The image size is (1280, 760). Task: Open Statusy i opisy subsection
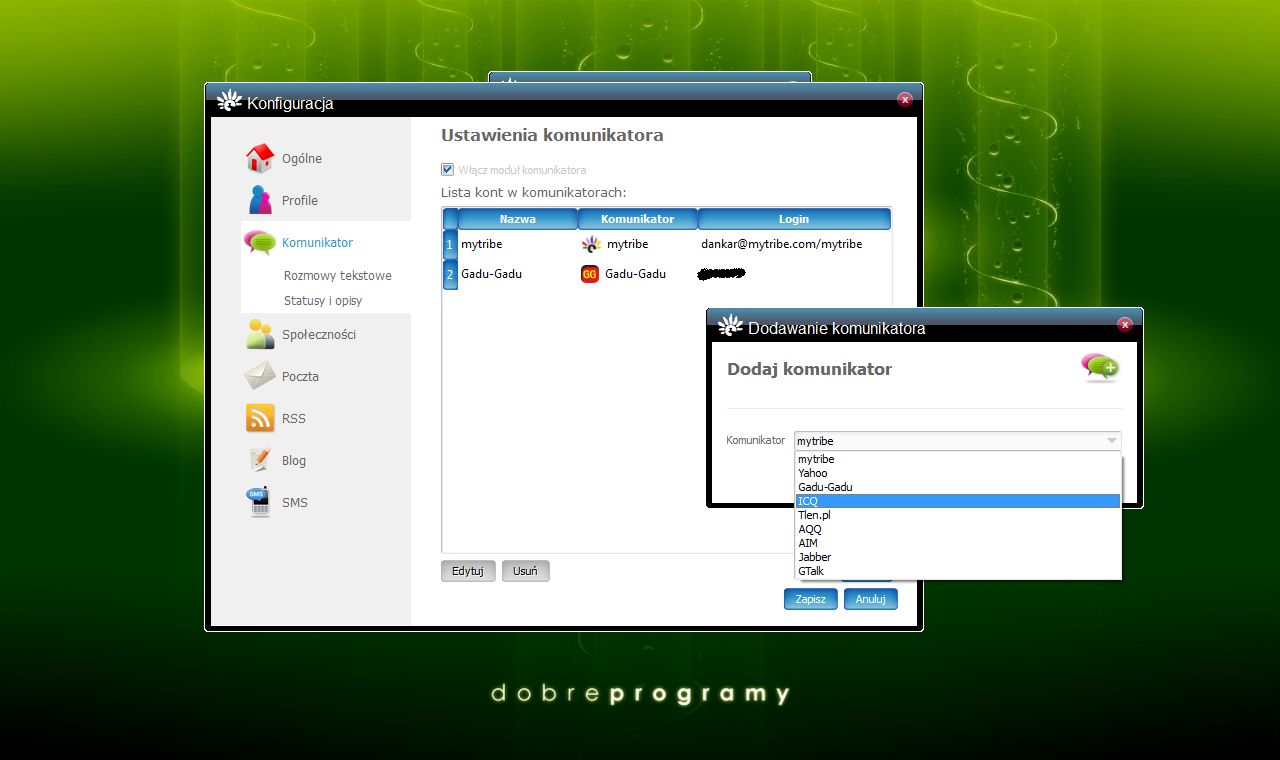(323, 301)
